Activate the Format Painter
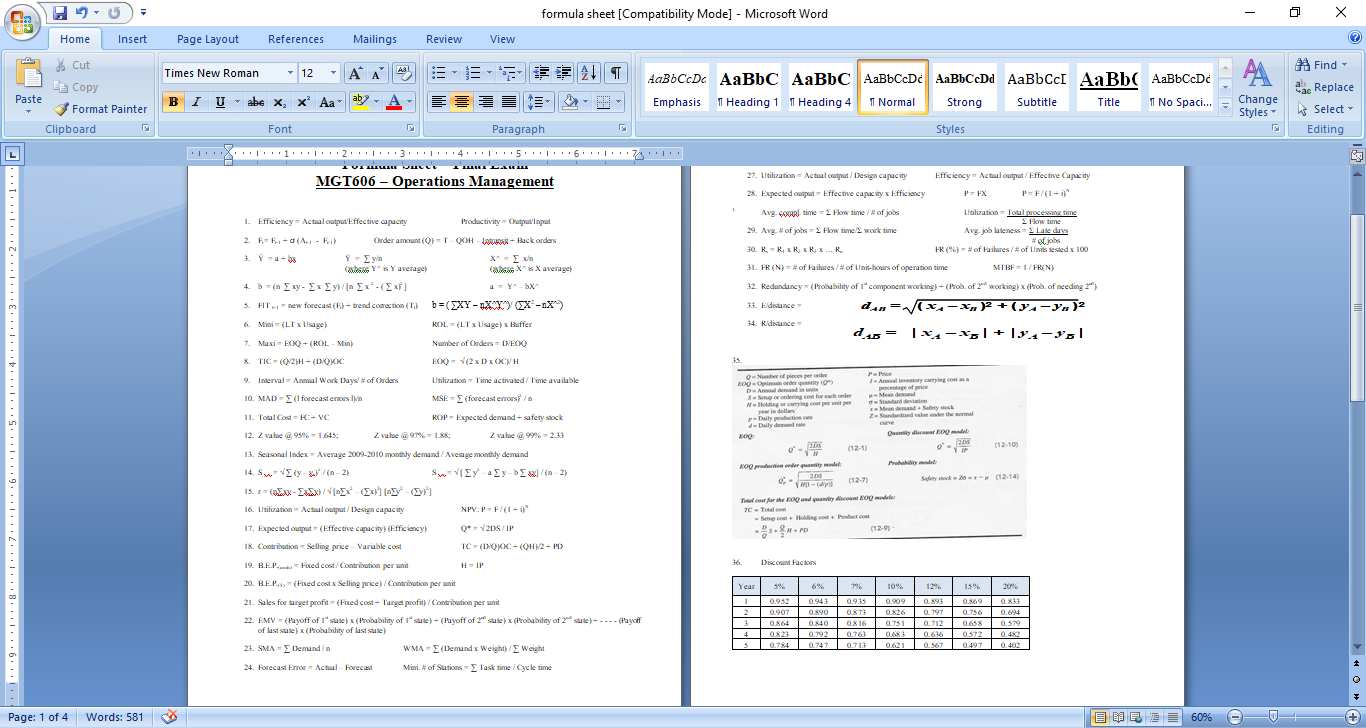The width and height of the screenshot is (1366, 728). click(100, 109)
